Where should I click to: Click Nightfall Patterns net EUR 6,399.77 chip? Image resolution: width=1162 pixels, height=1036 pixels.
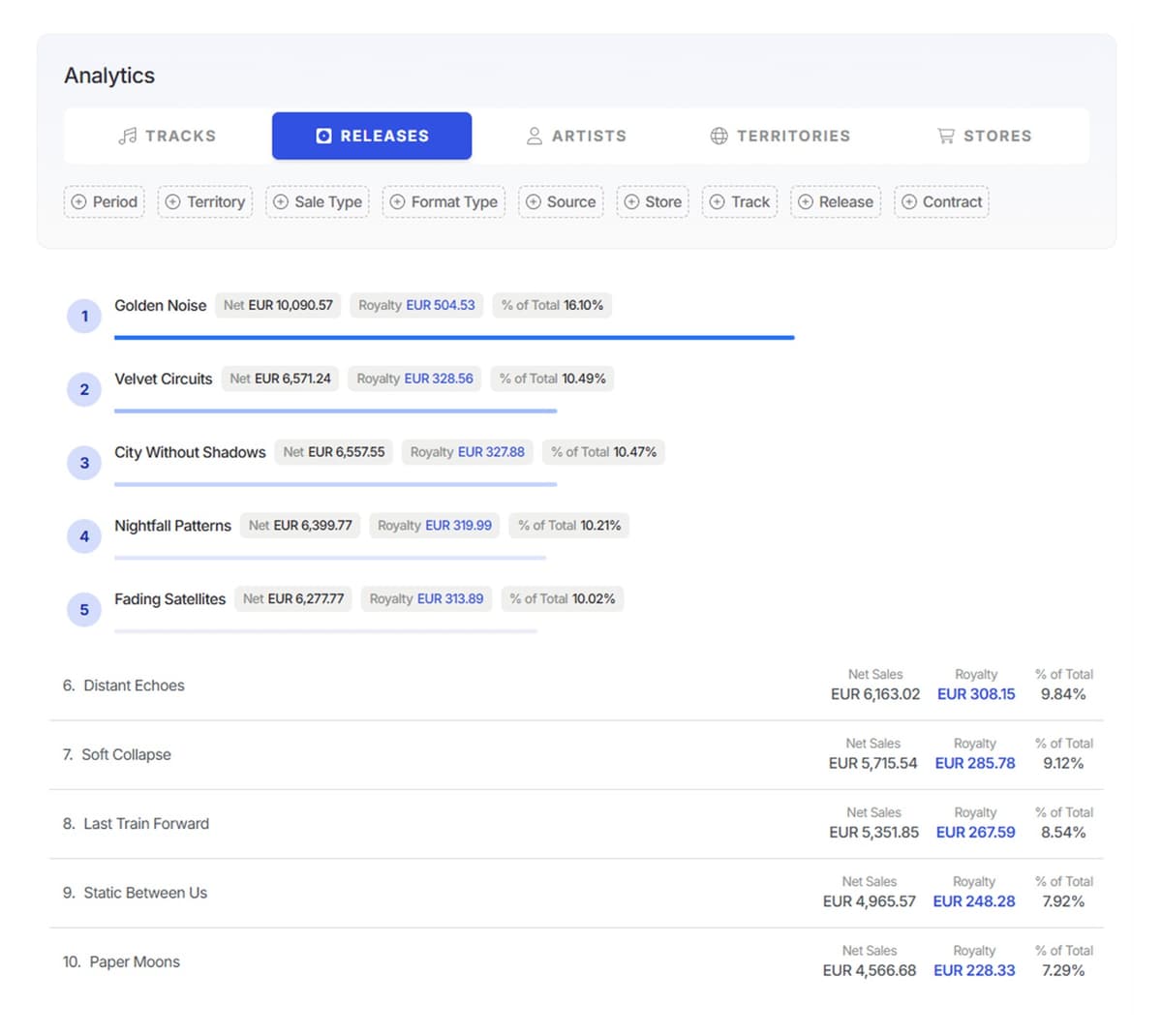300,526
